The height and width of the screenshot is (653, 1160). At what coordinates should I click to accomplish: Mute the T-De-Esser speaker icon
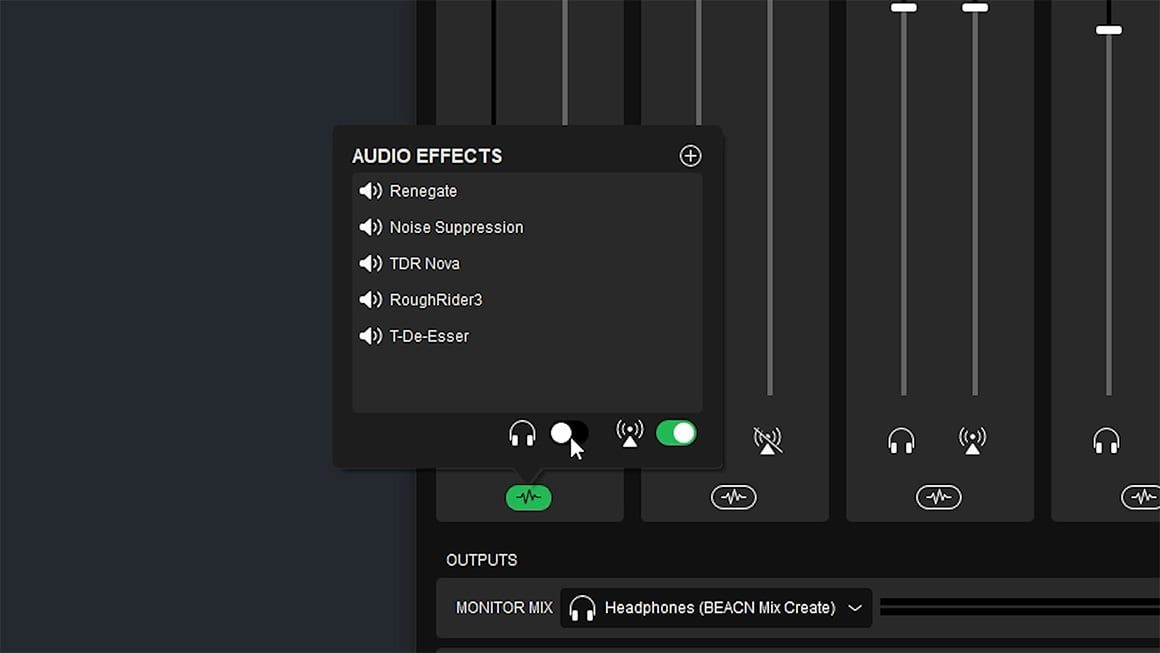[370, 336]
